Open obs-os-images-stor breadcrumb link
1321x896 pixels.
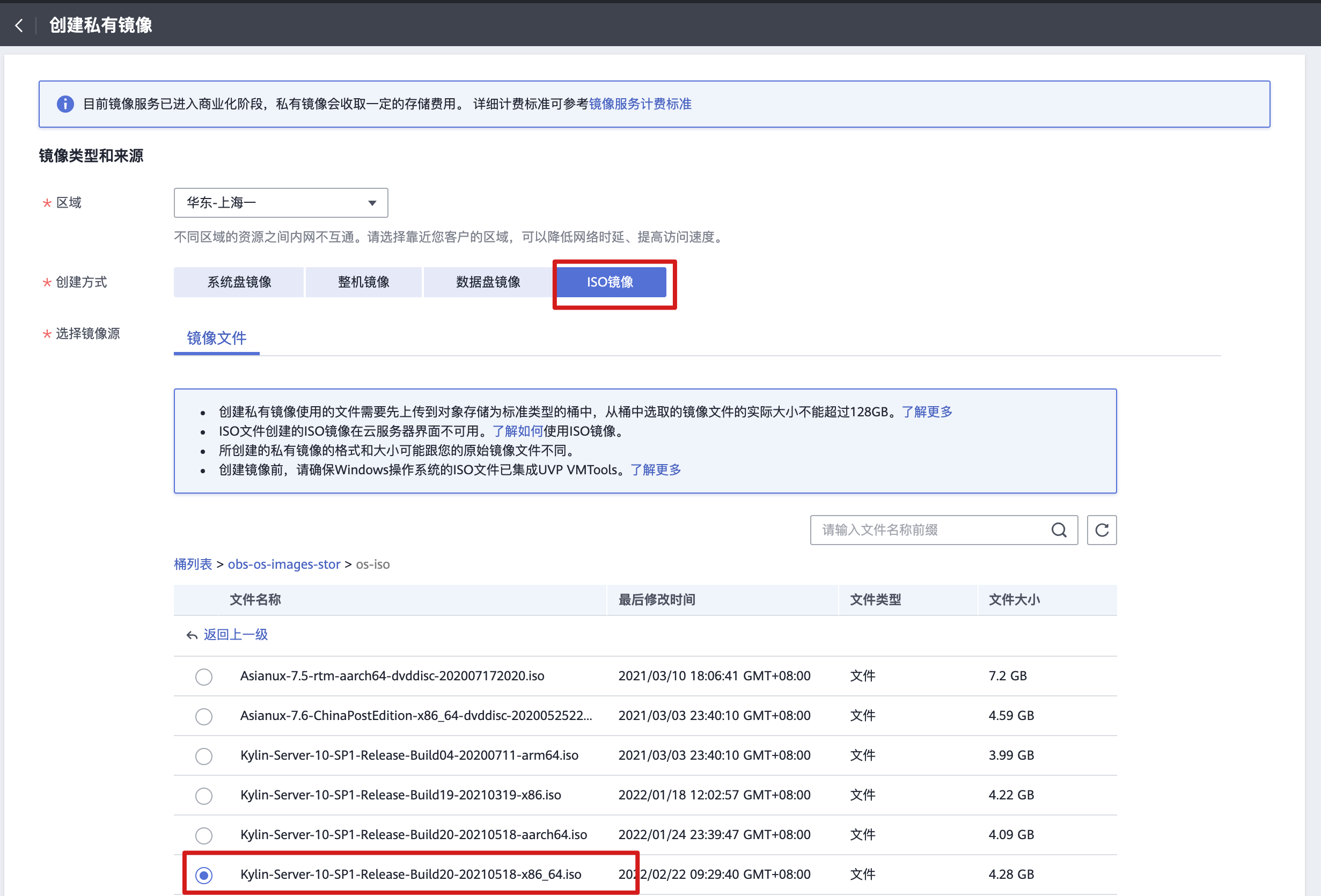coord(284,564)
